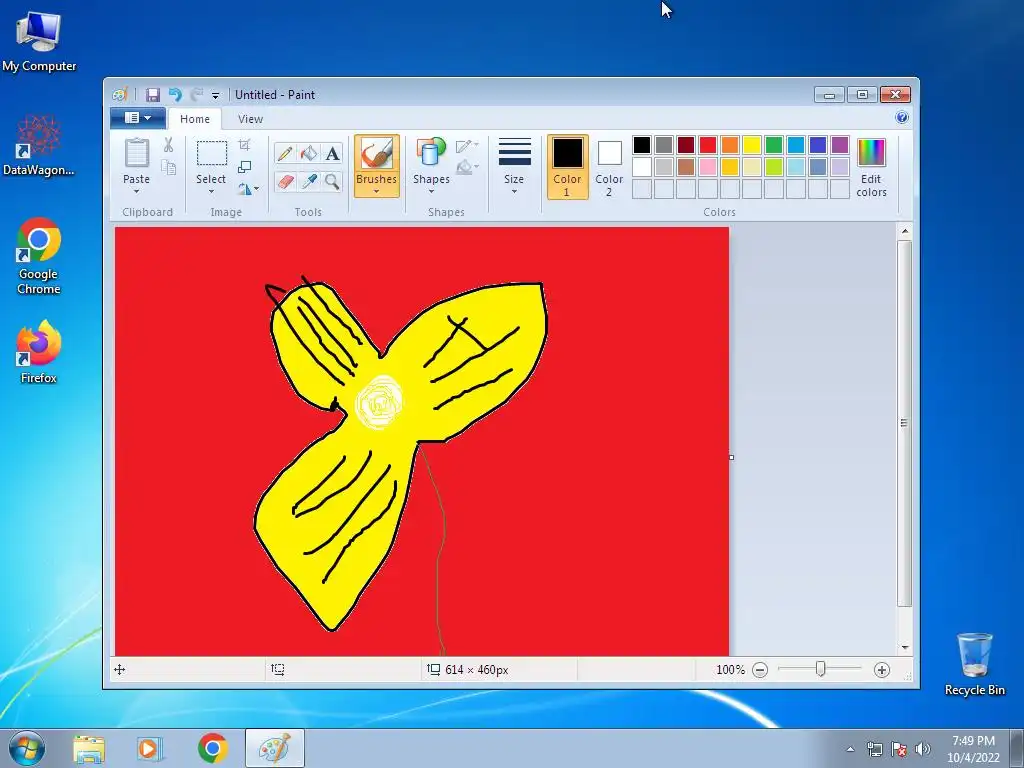Open the Paint file menu button
1024x768 pixels.
[x=137, y=118]
